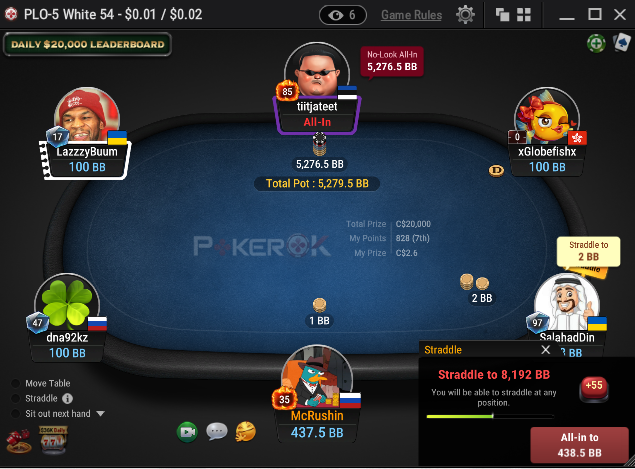Expand Sit out next hand dropdown arrow
Screen dimensions: 635x469
[x=100, y=414]
